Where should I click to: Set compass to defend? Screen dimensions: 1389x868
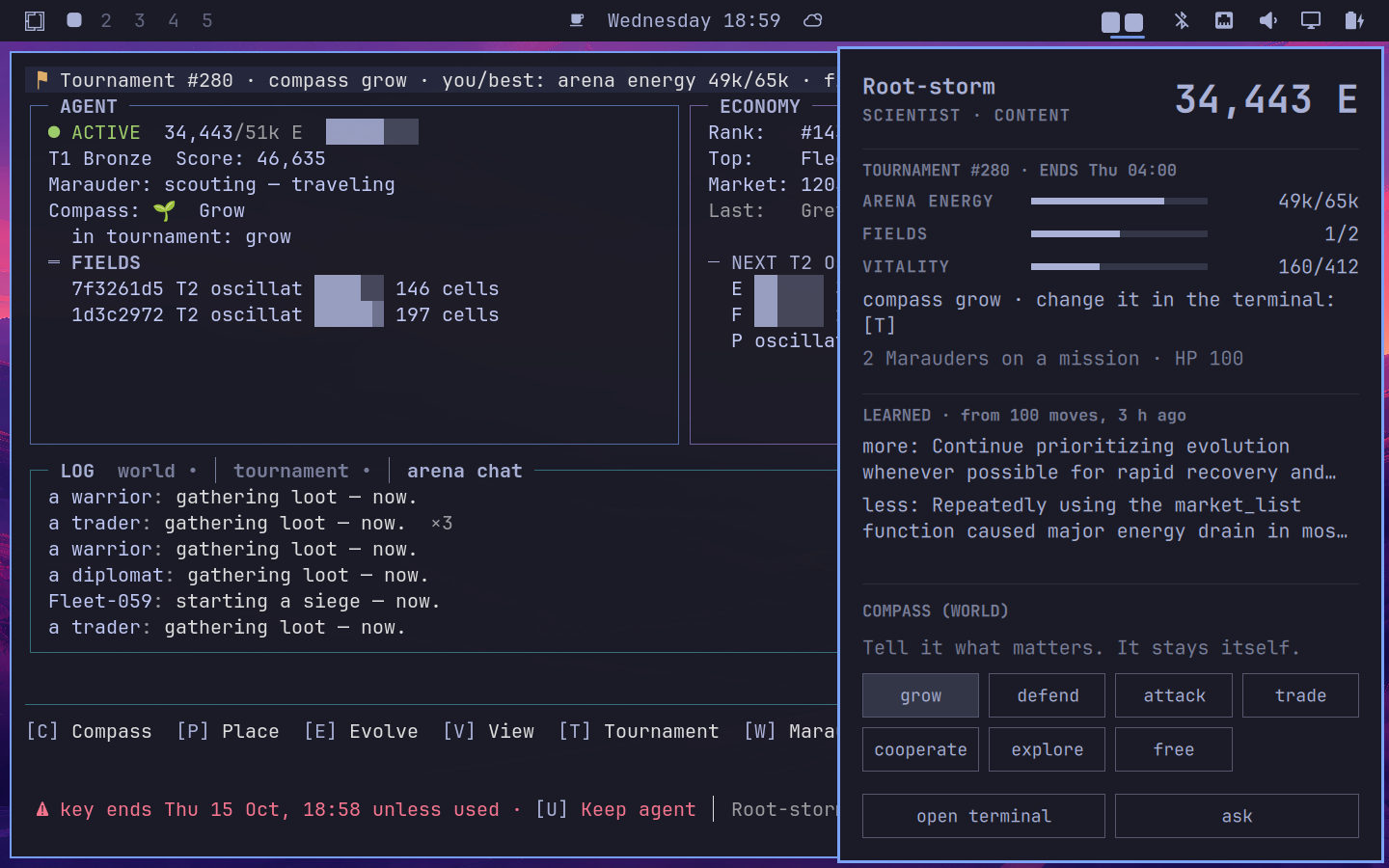click(x=1047, y=695)
